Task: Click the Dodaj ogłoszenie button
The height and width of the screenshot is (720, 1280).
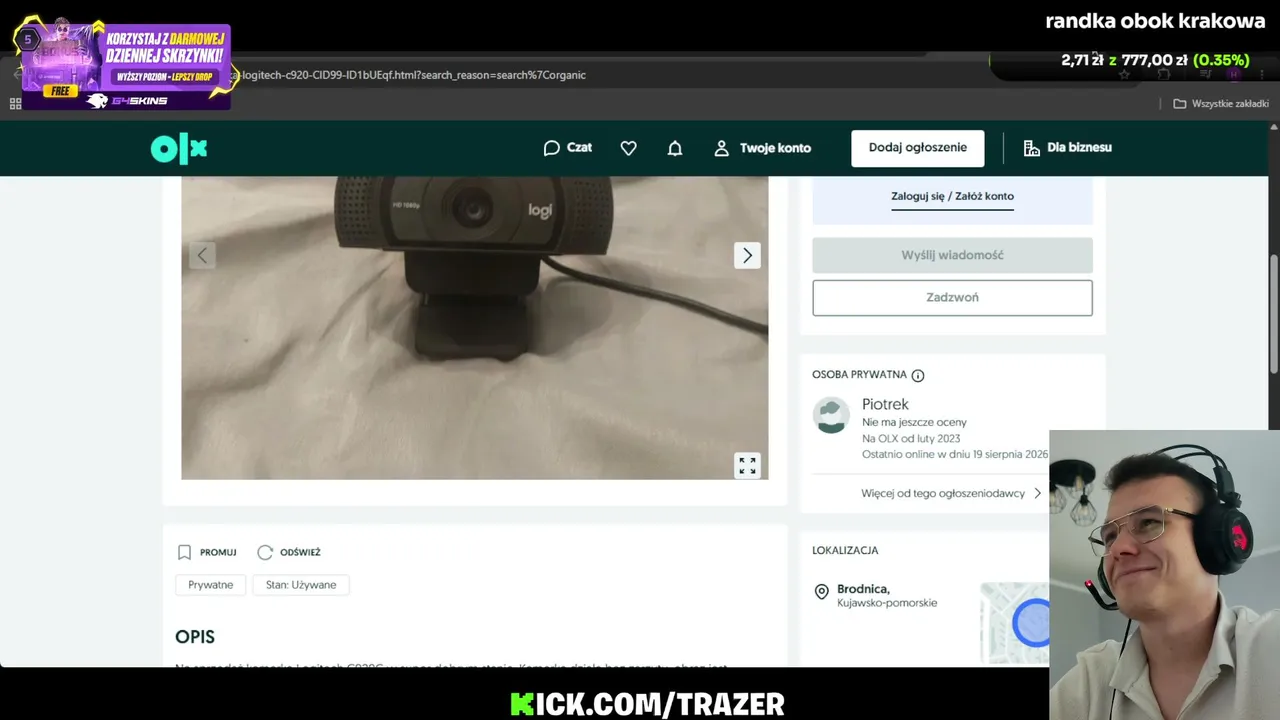Action: click(x=918, y=148)
